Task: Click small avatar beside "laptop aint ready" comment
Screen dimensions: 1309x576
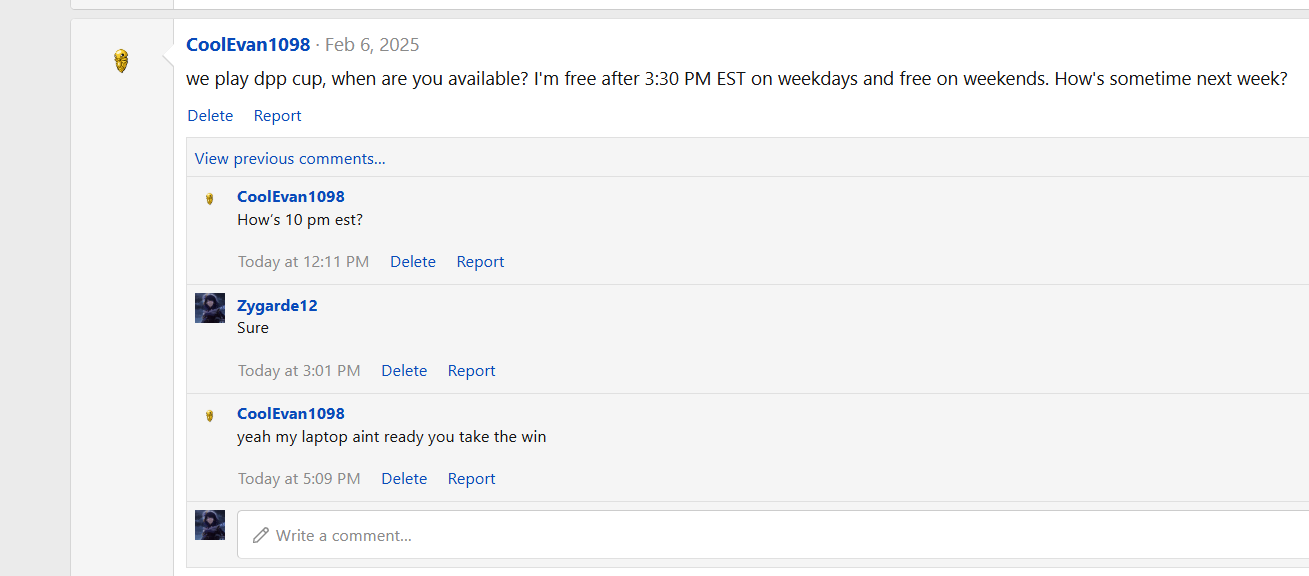Action: tap(210, 415)
